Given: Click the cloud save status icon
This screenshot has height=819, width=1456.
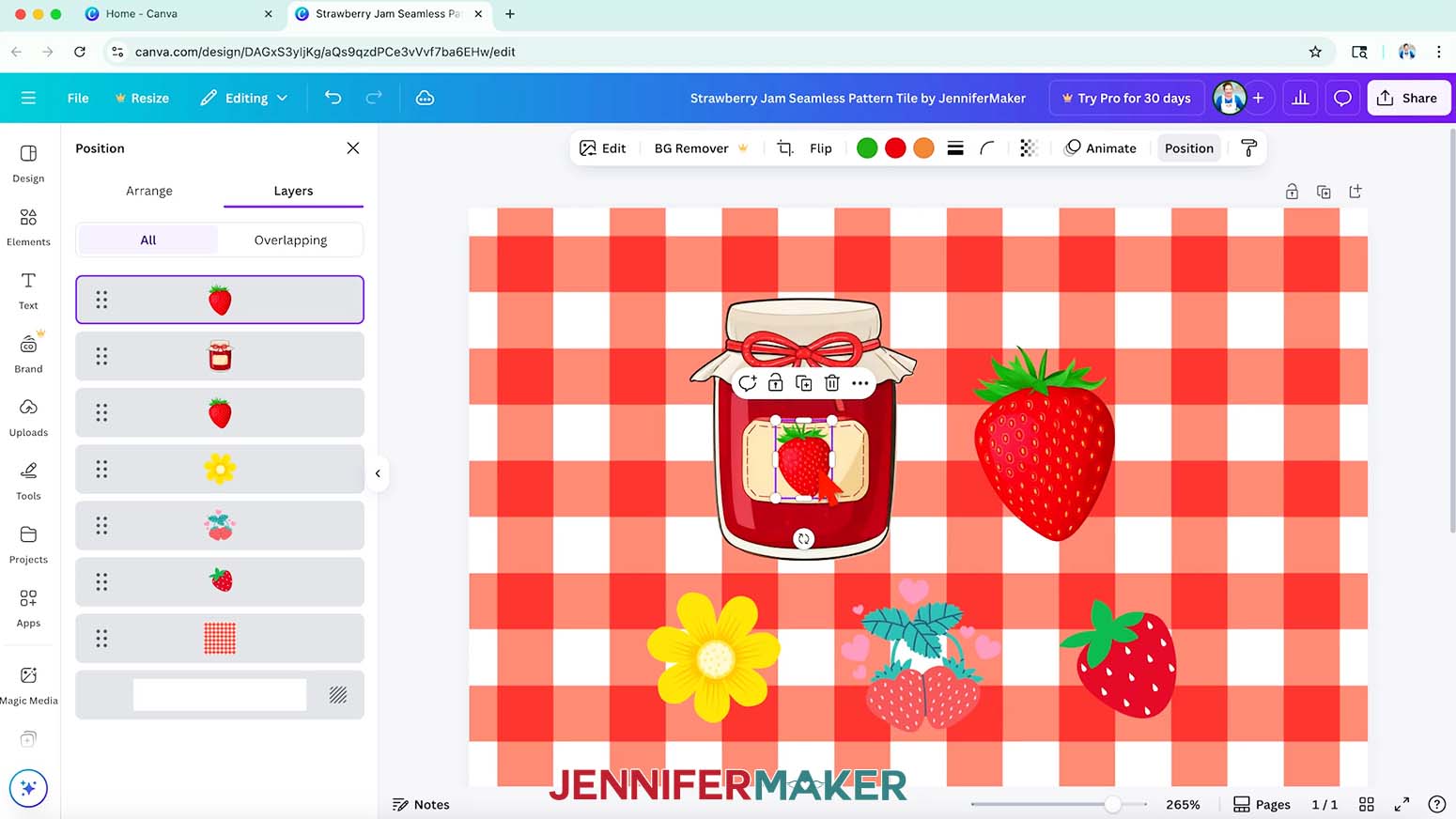Looking at the screenshot, I should (x=425, y=98).
